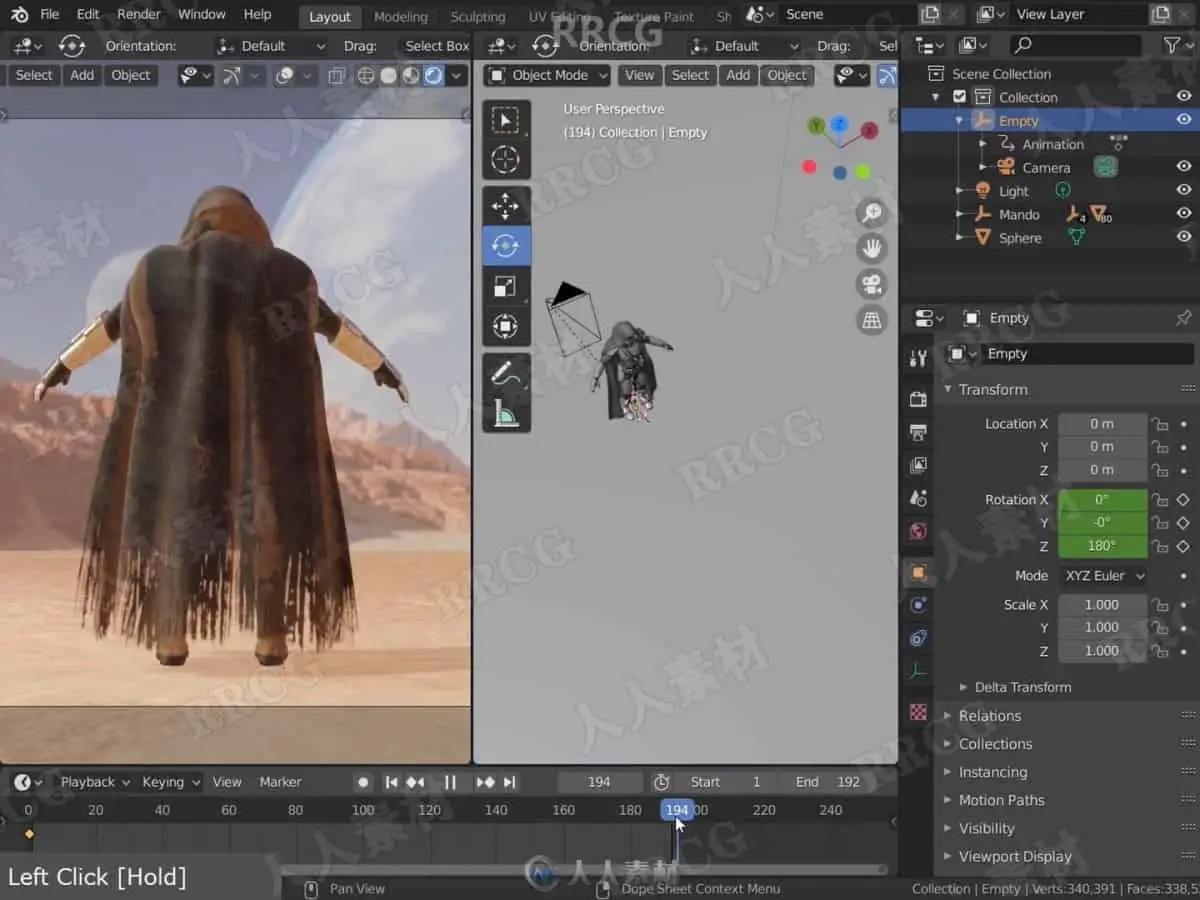1200x900 pixels.
Task: Expand the Delta Transform section
Action: [1022, 687]
